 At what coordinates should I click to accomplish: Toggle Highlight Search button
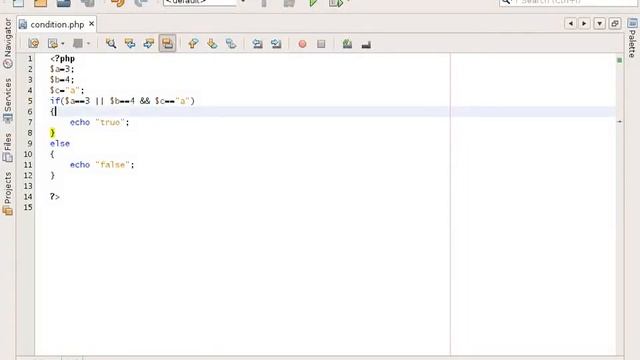(x=167, y=44)
